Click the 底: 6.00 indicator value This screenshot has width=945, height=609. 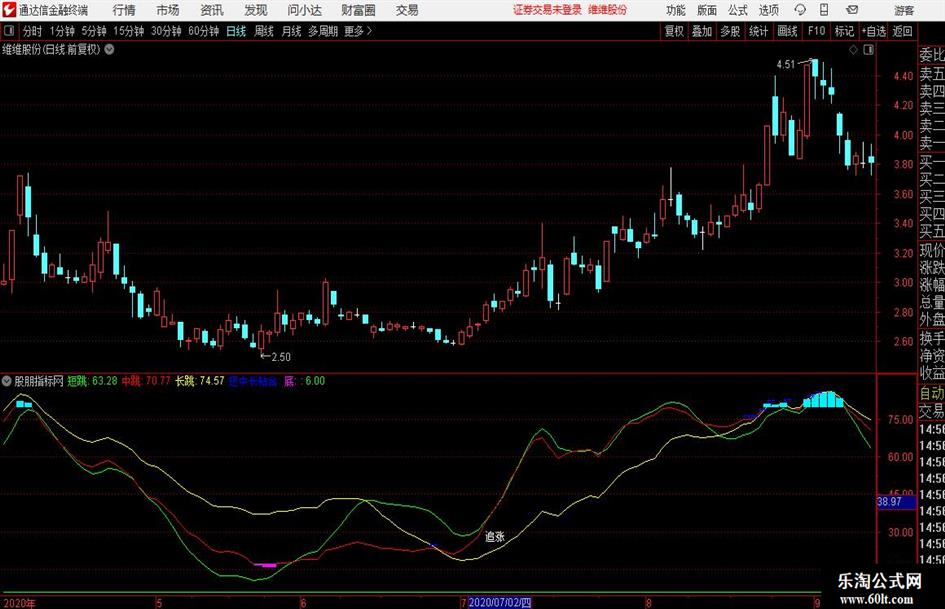click(304, 381)
